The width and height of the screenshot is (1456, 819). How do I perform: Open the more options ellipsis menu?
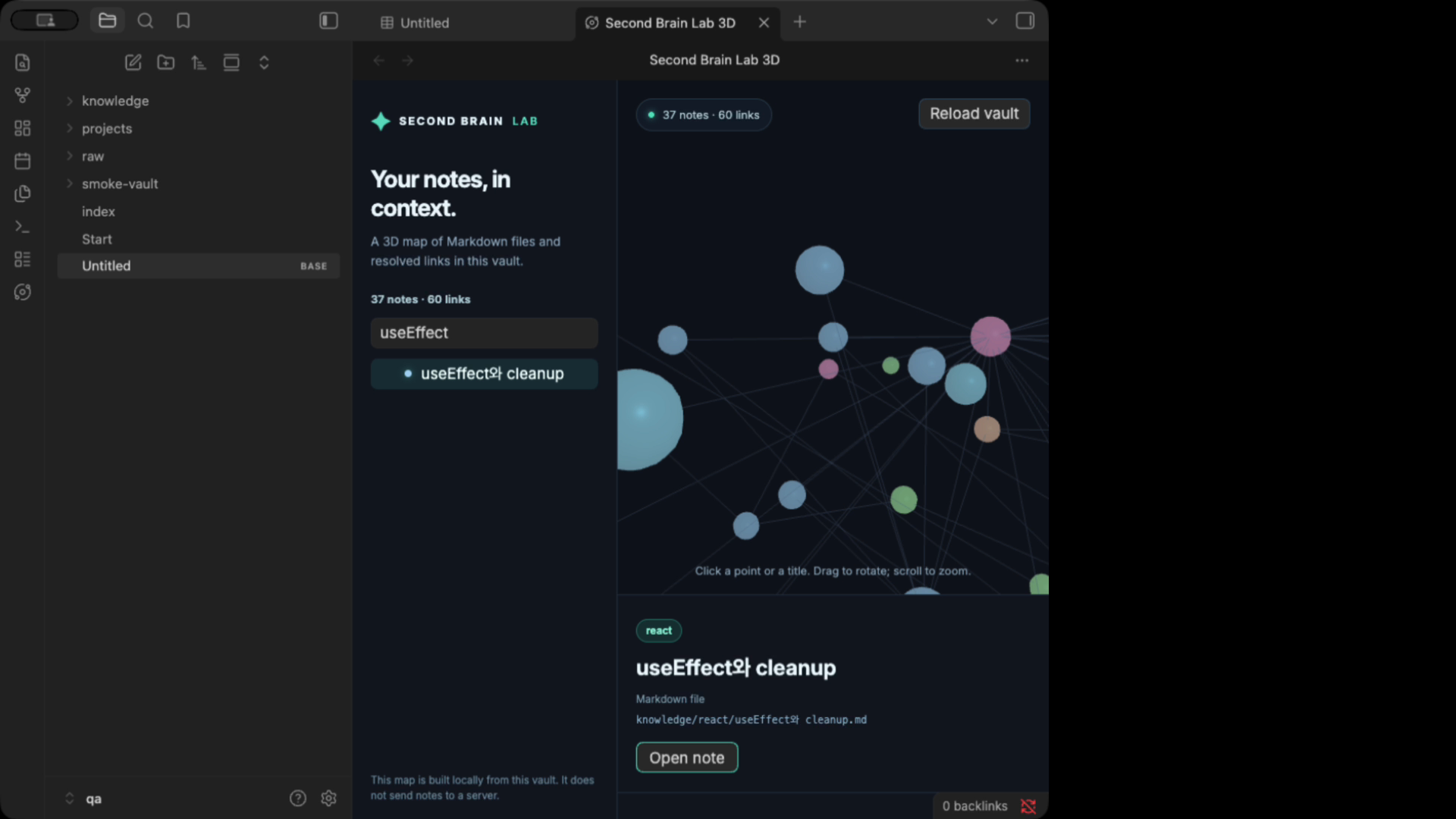[1021, 60]
